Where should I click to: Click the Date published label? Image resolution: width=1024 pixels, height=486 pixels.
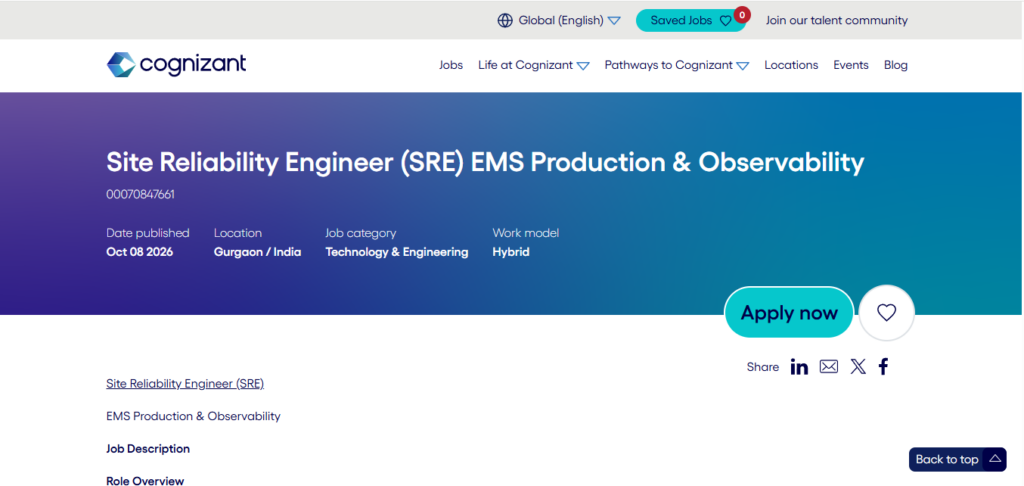[x=148, y=233]
